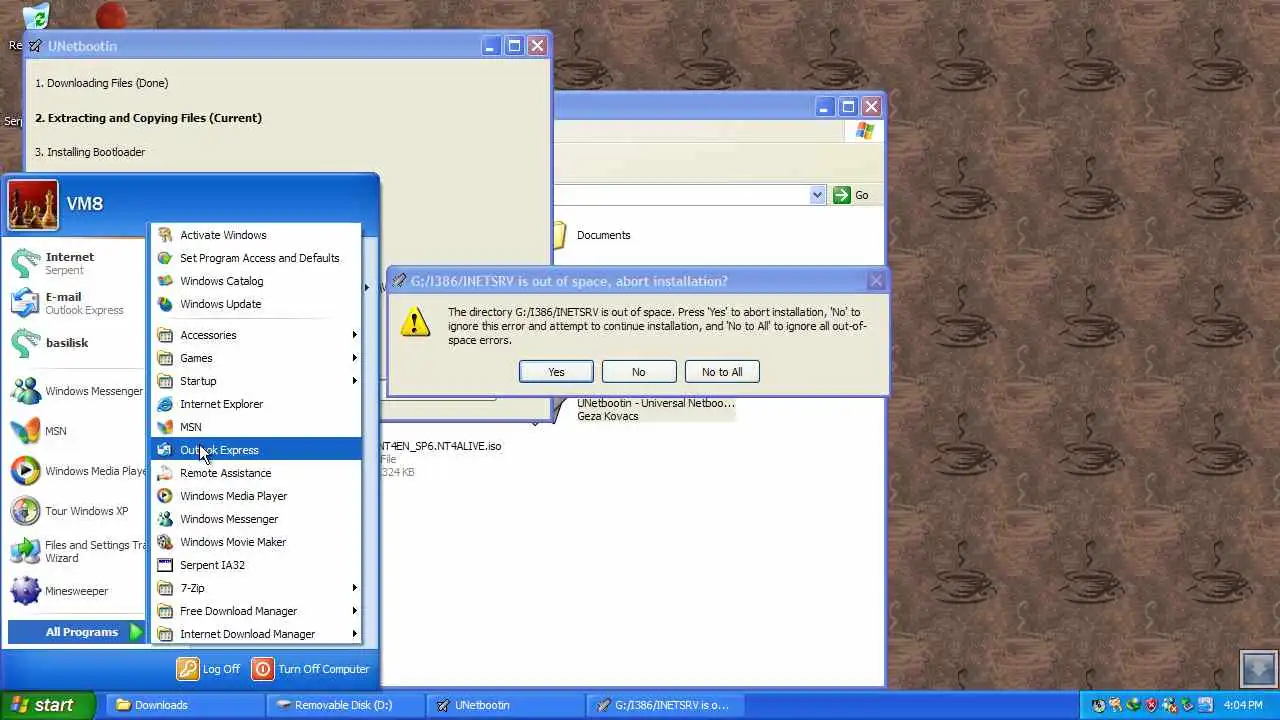
Task: Click step 1 Downloading Files (Done) text
Action: click(101, 83)
